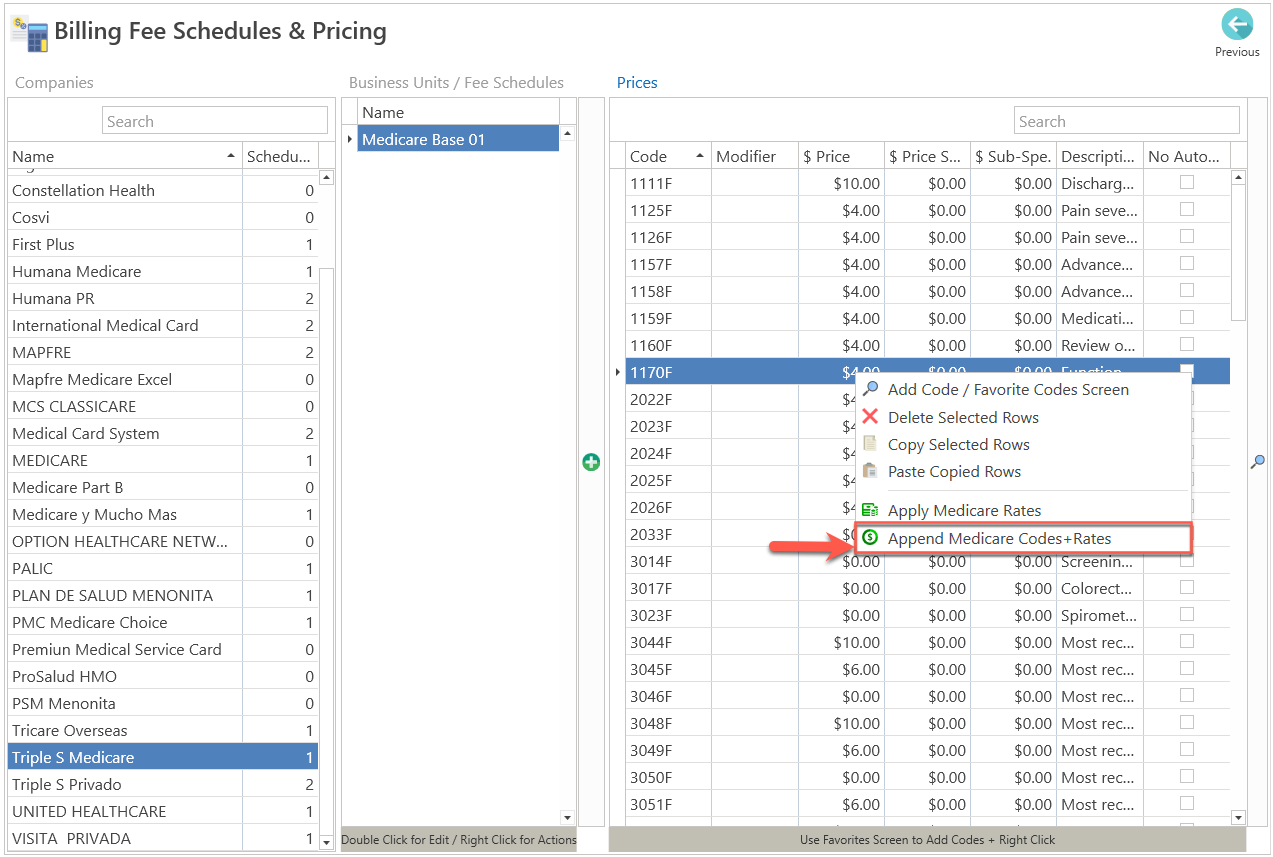Toggle No Auto checkbox for code 1159F
The width and height of the screenshot is (1273, 857).
click(1187, 318)
